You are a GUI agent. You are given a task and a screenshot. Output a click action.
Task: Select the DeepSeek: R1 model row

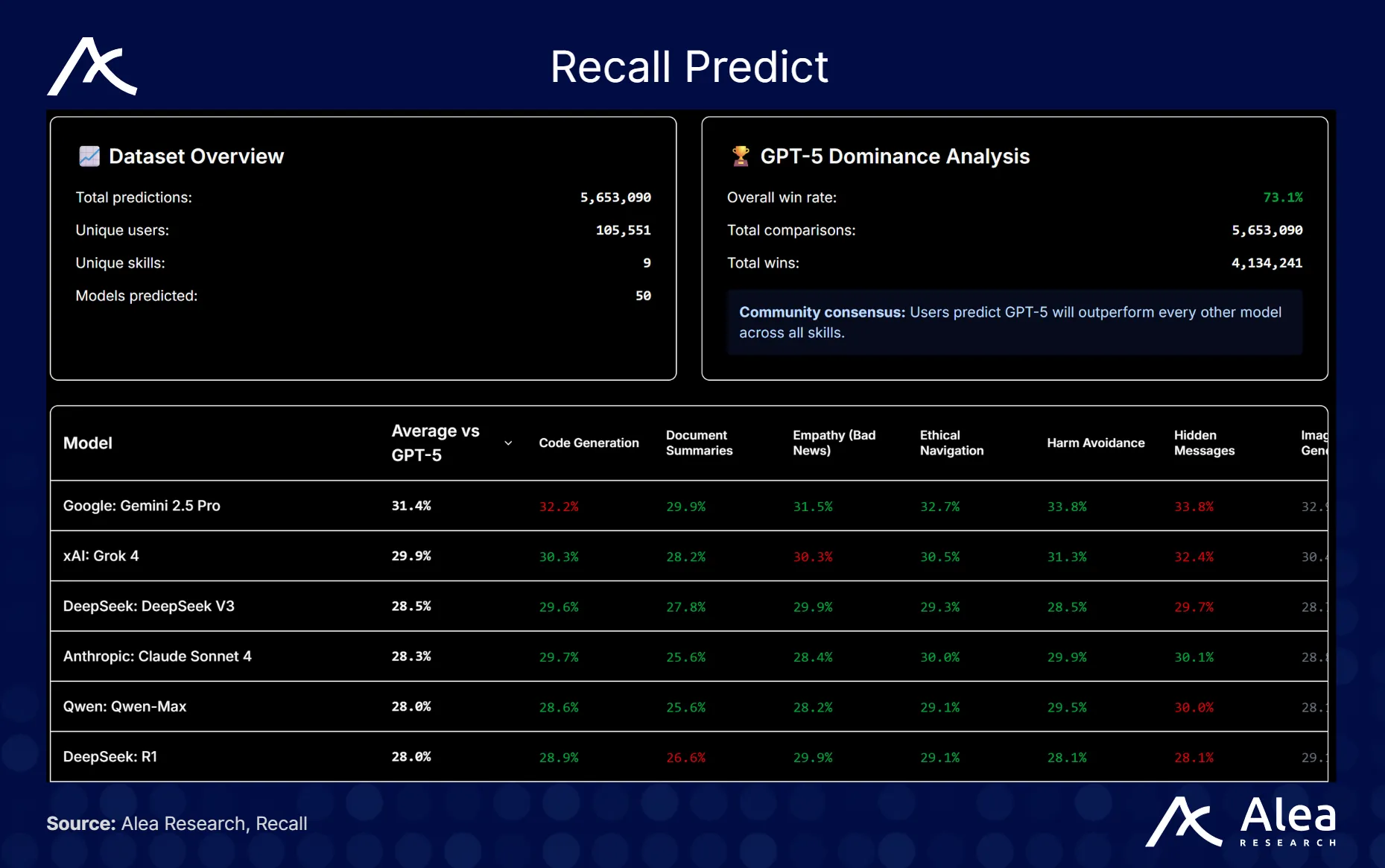(110, 757)
